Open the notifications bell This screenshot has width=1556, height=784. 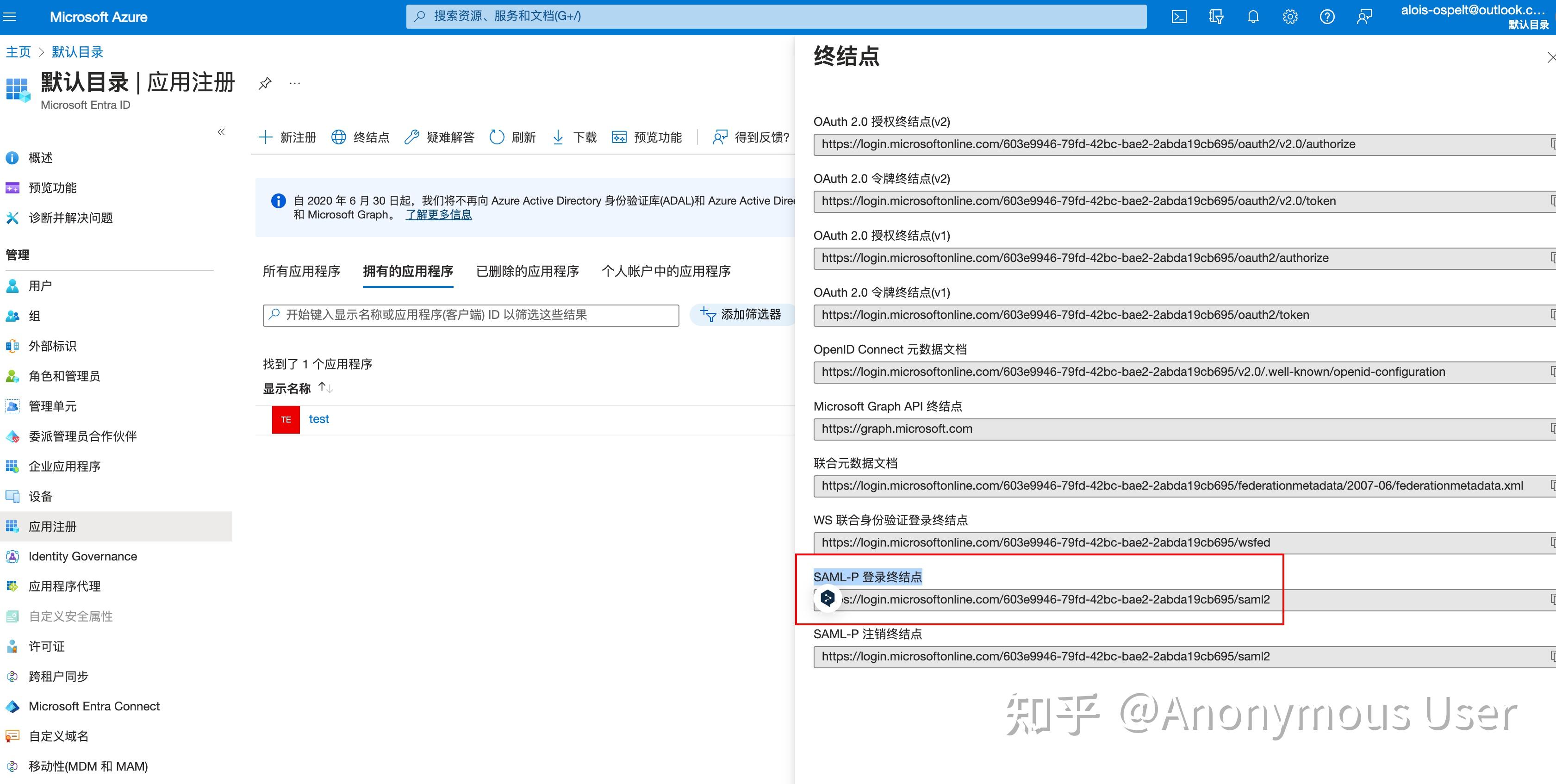click(x=1252, y=16)
